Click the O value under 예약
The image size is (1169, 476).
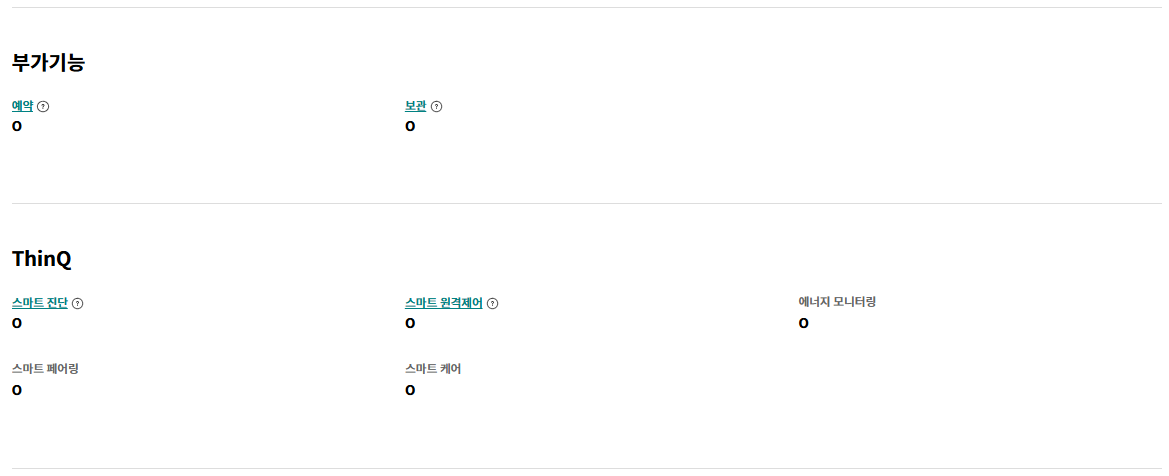coord(17,126)
